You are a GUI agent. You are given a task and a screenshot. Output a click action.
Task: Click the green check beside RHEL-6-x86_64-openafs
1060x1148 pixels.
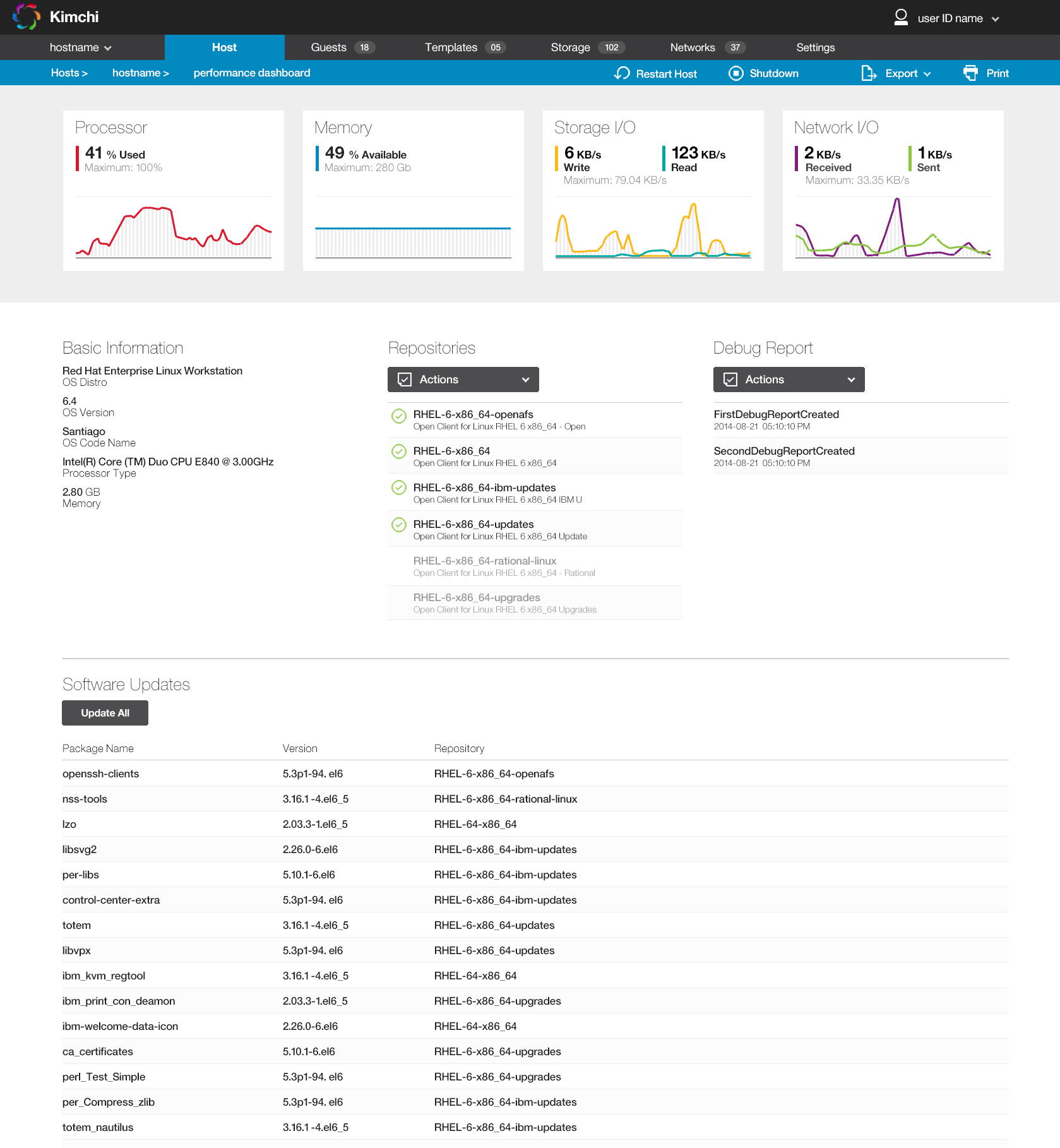tap(399, 416)
